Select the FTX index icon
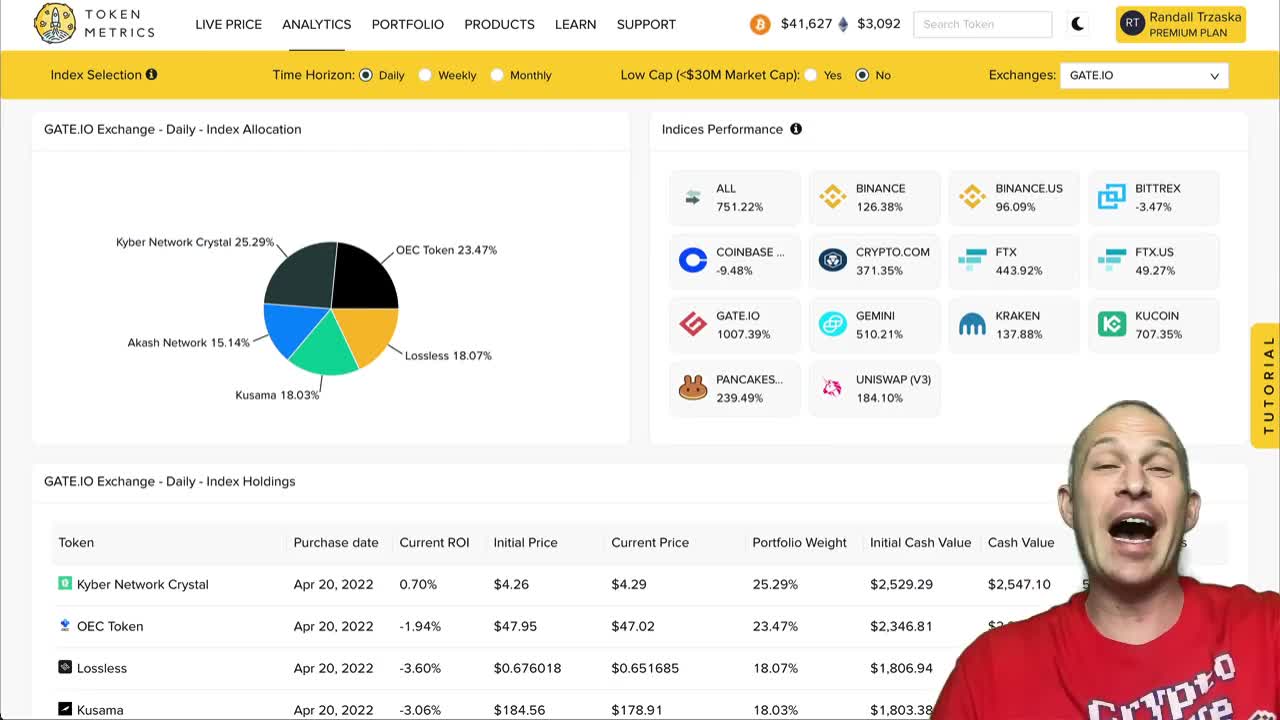 (x=972, y=261)
